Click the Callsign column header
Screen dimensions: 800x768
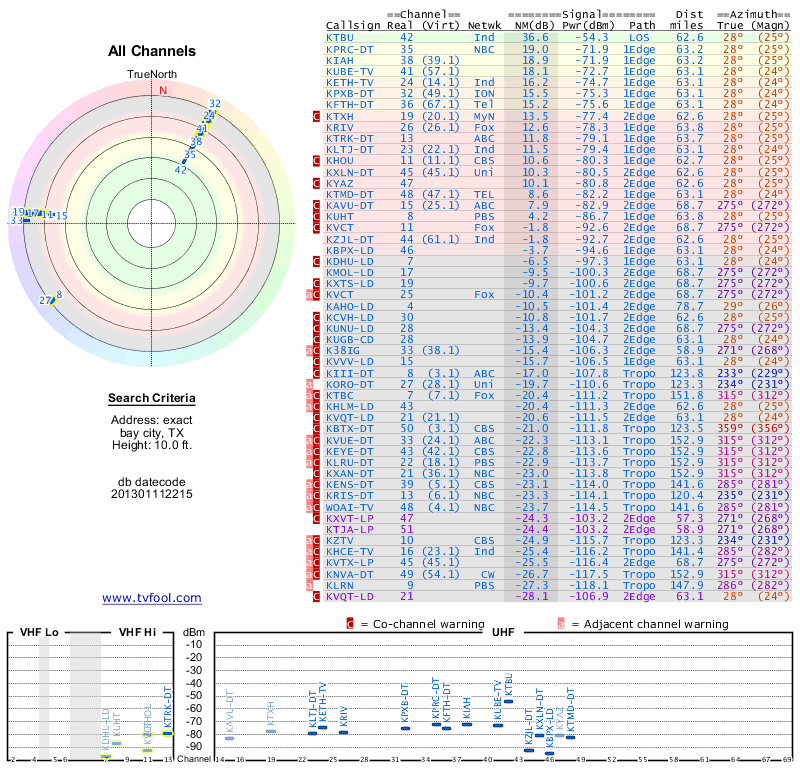[353, 26]
